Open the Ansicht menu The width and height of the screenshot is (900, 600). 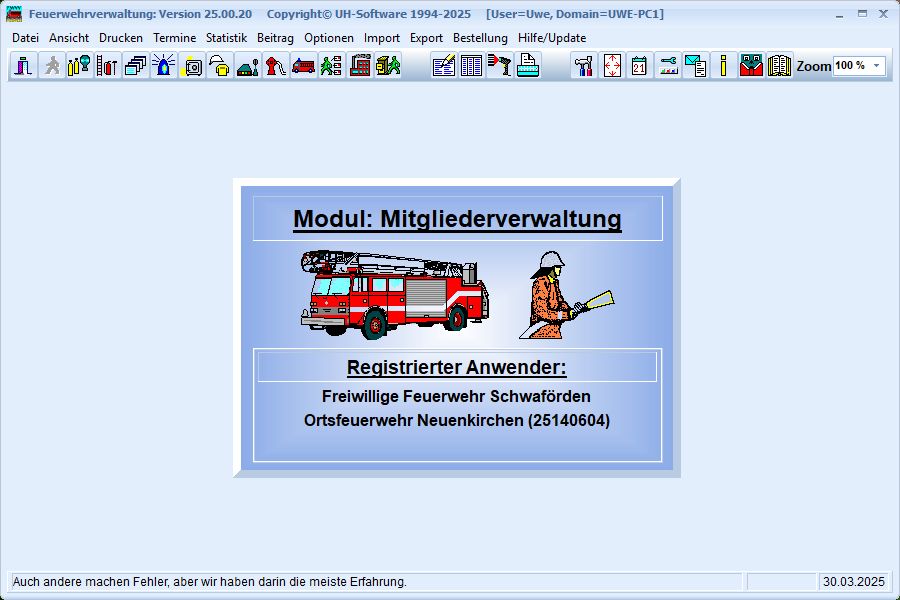click(x=69, y=38)
